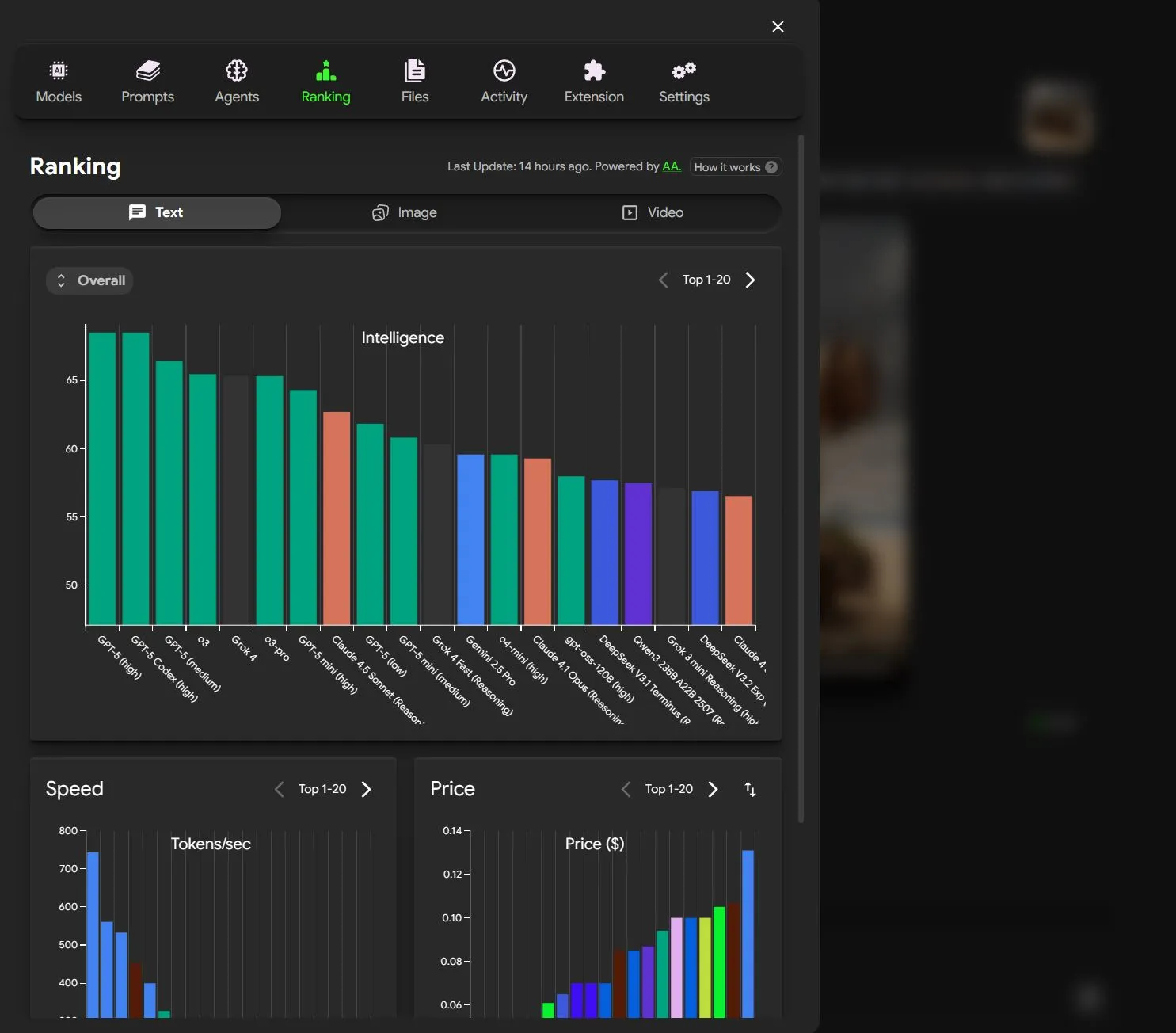1176x1033 pixels.
Task: Select the Text ranking tab
Action: 156,212
